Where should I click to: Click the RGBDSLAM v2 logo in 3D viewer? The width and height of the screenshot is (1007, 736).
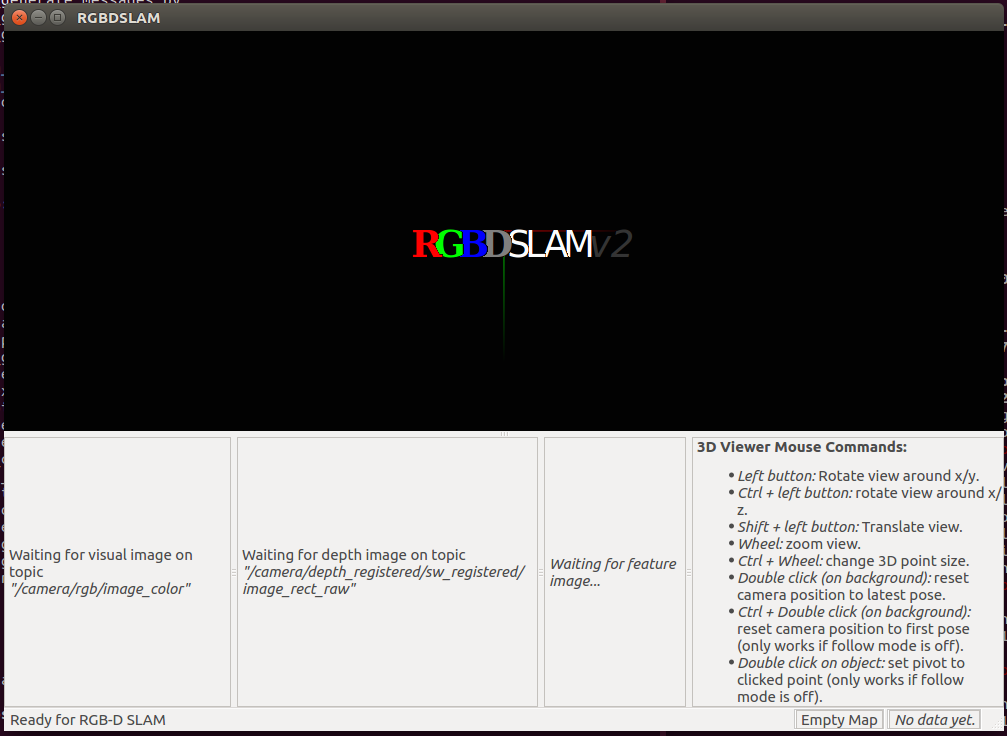[x=522, y=244]
